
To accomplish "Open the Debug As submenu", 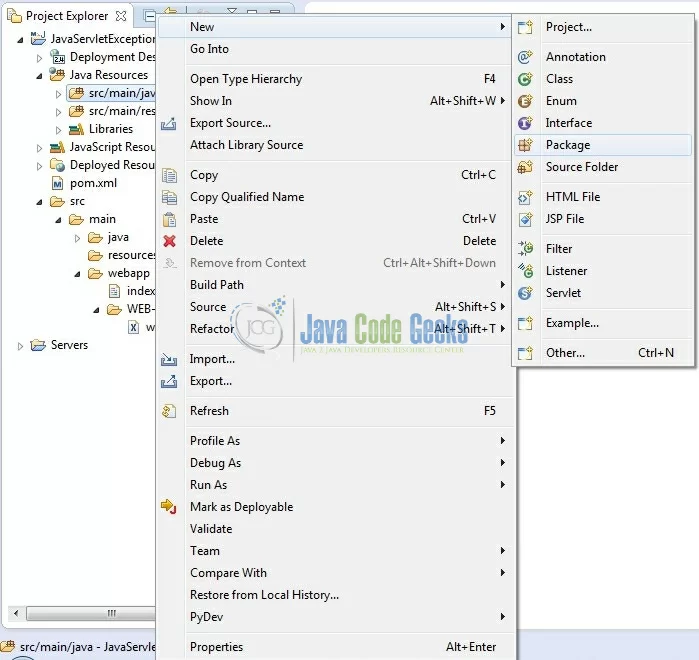I will pos(334,463).
